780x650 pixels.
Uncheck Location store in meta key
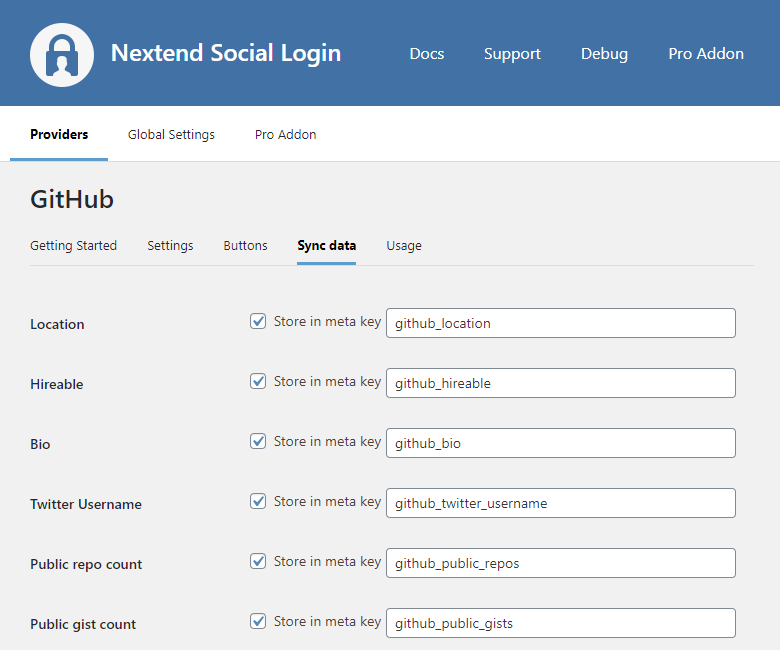(x=258, y=322)
